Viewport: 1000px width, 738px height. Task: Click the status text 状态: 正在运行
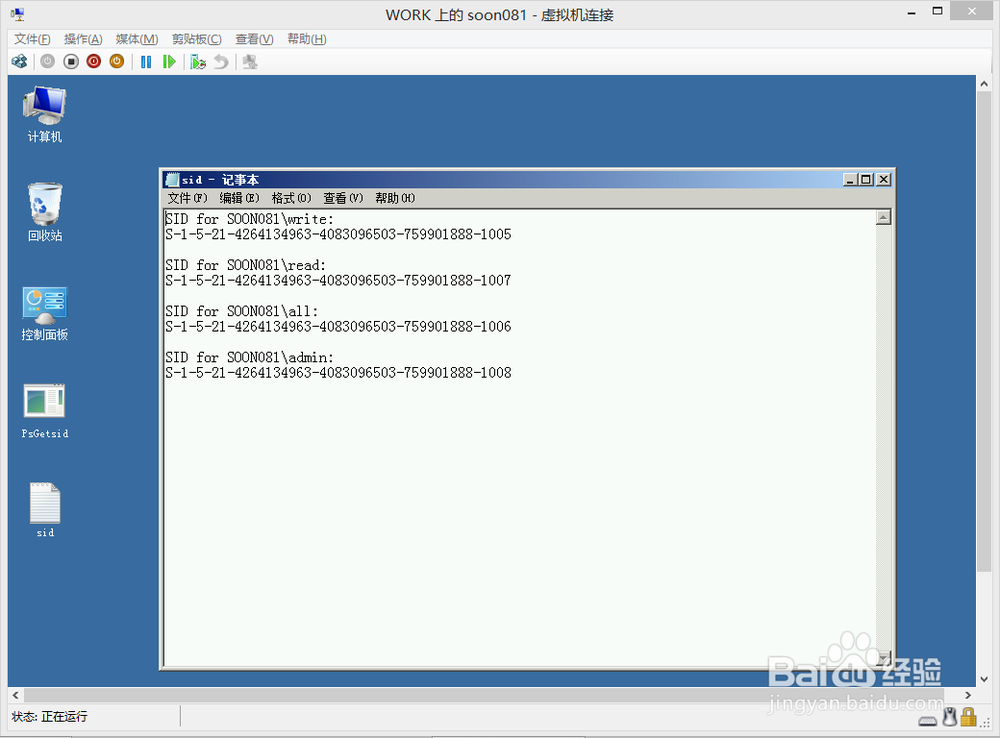(50, 717)
